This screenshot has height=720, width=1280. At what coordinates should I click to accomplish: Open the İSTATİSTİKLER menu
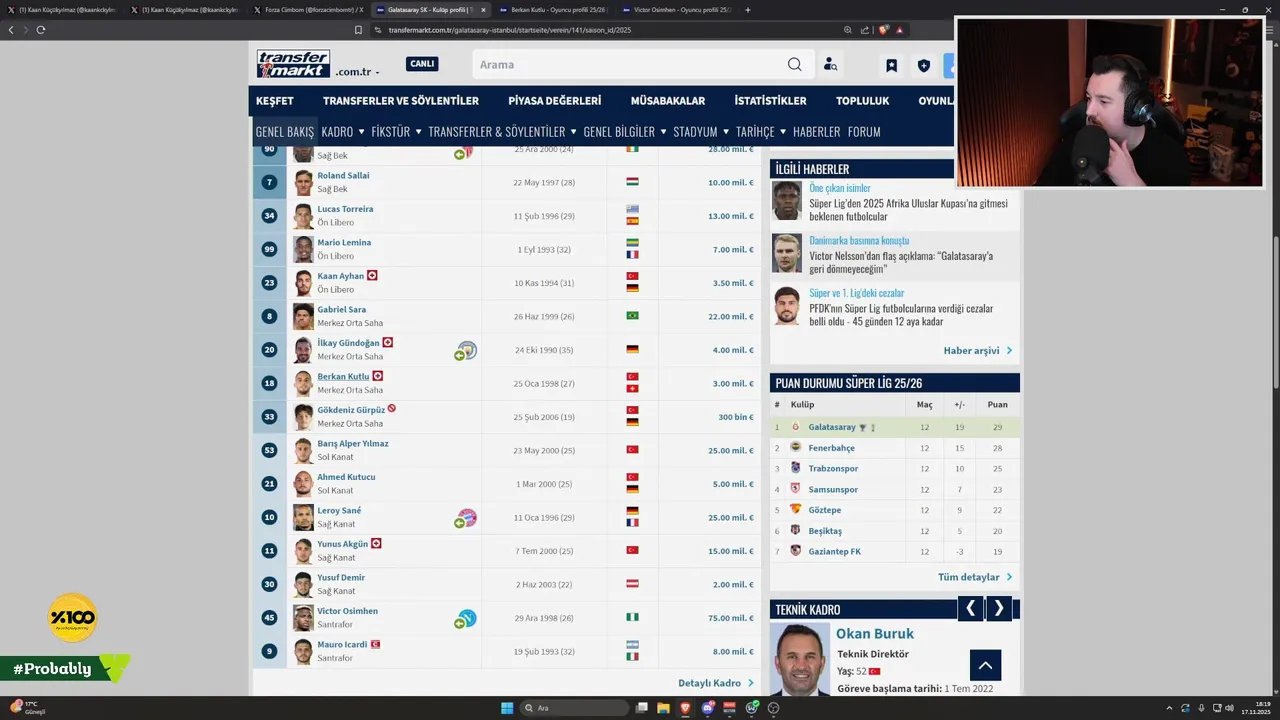pos(770,101)
